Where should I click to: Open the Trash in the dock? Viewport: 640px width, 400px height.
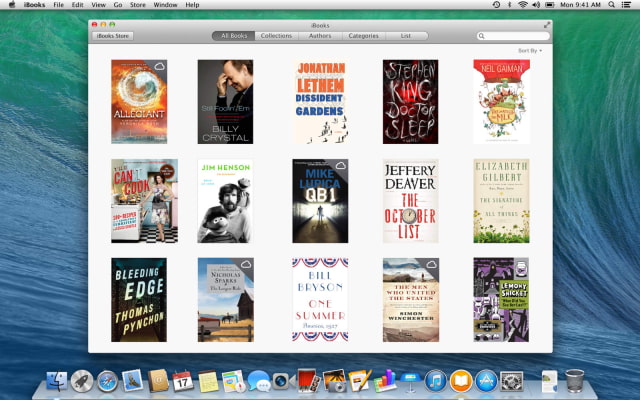point(575,381)
